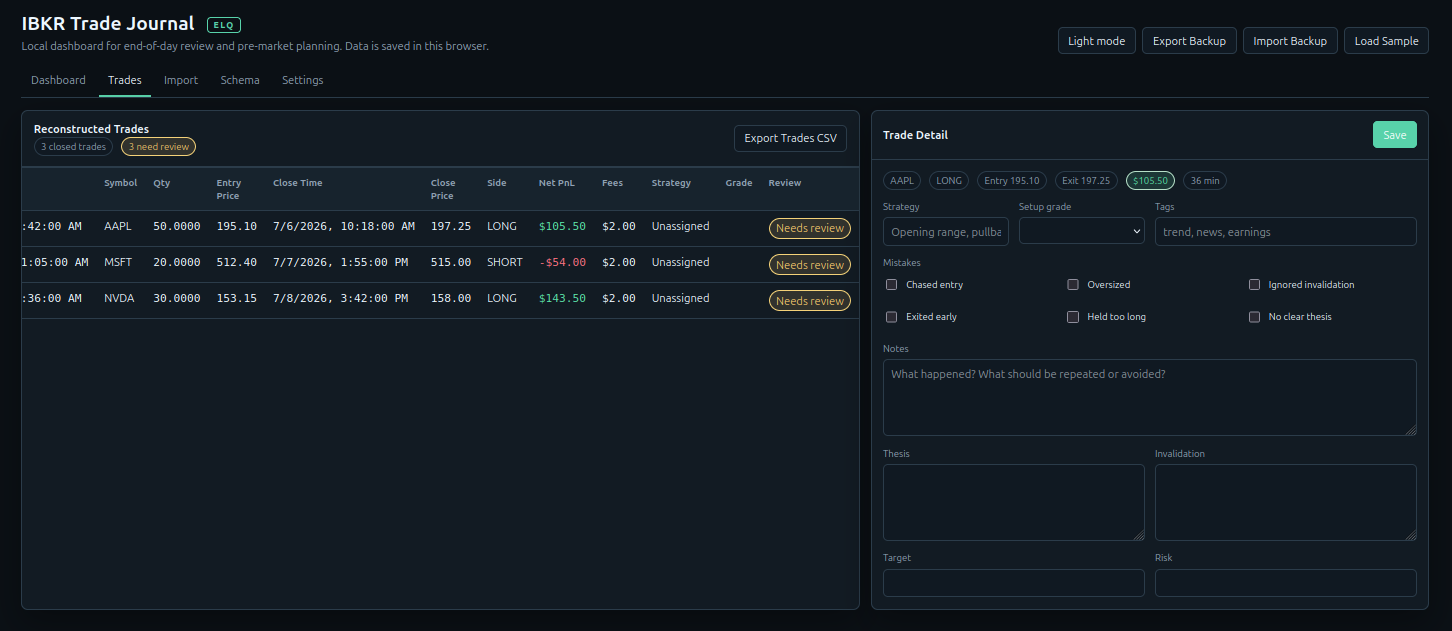1452x631 pixels.
Task: Load Sample data
Action: pos(1386,41)
